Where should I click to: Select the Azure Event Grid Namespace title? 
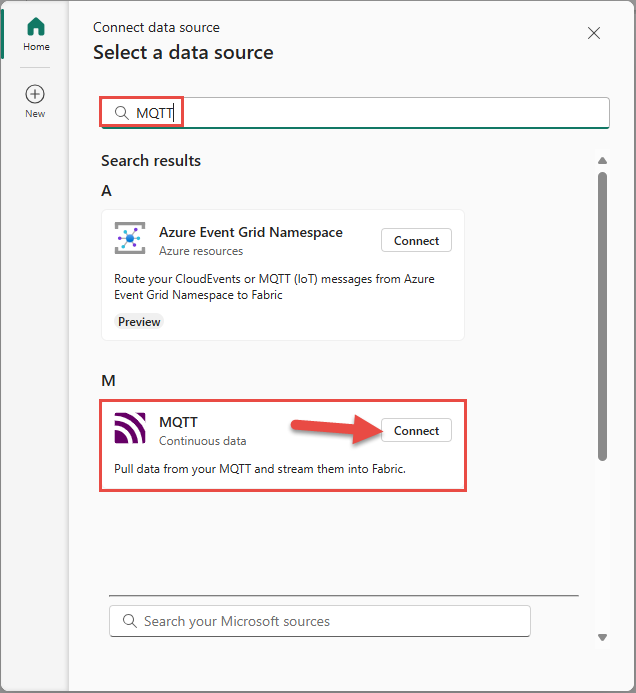click(250, 232)
